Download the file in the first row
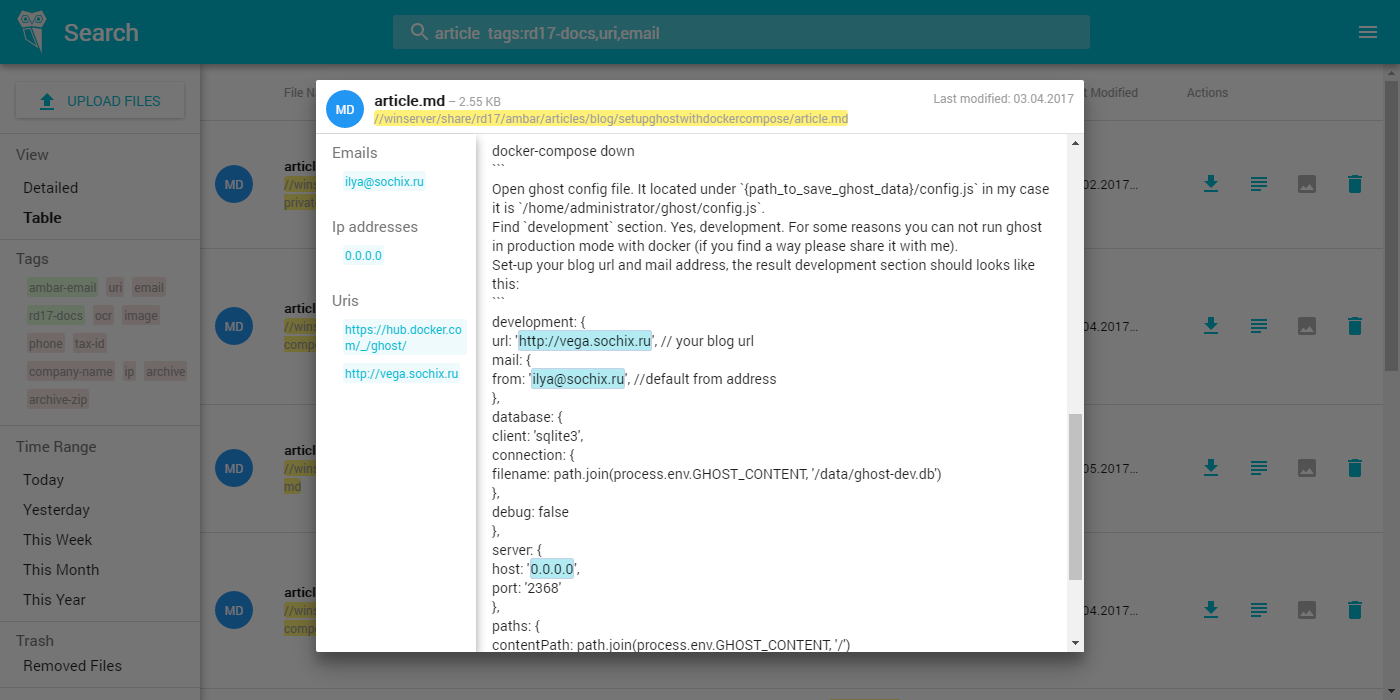The width and height of the screenshot is (1400, 700). tap(1210, 184)
